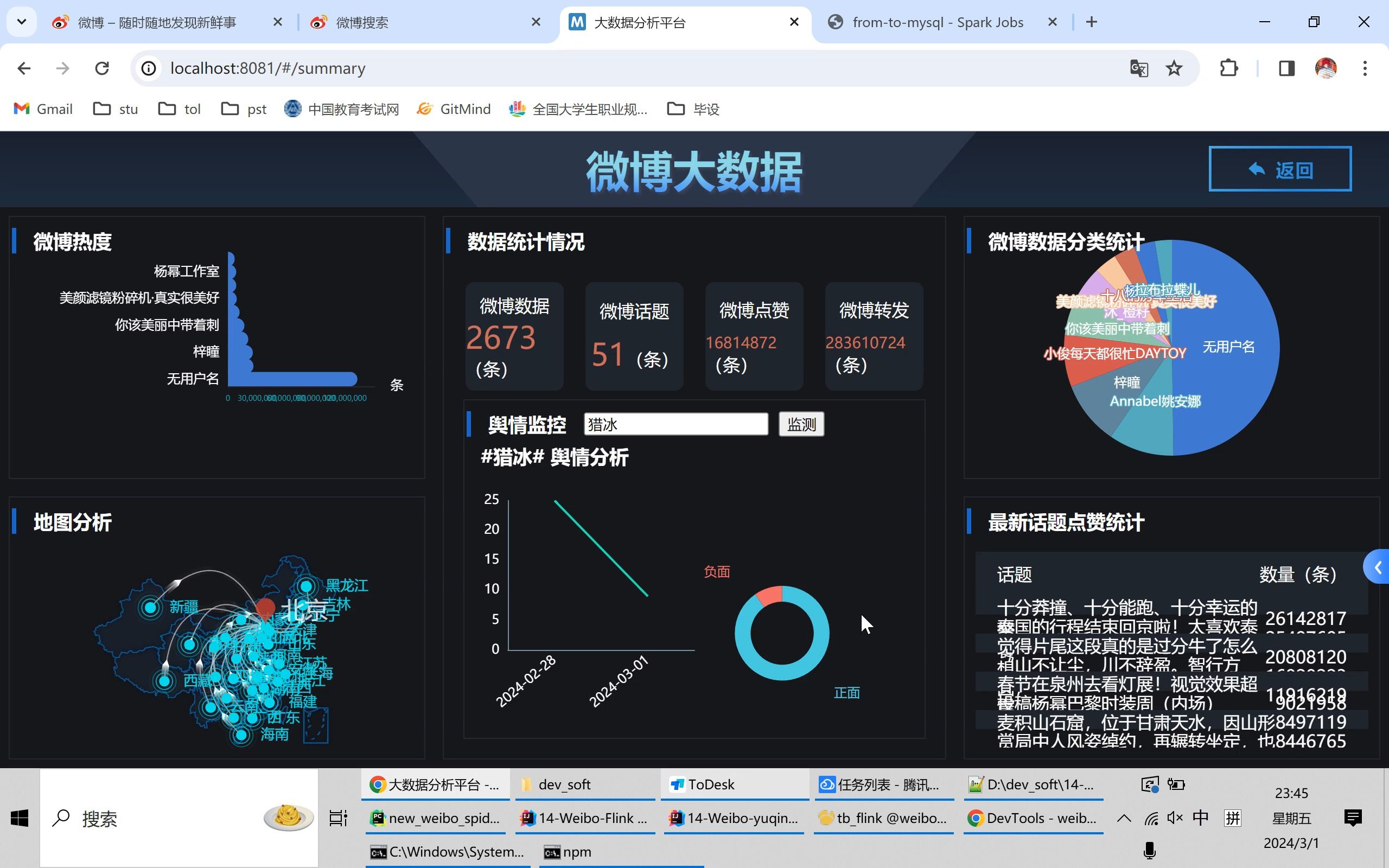
Task: Show hidden system tray icons
Action: point(1124,818)
